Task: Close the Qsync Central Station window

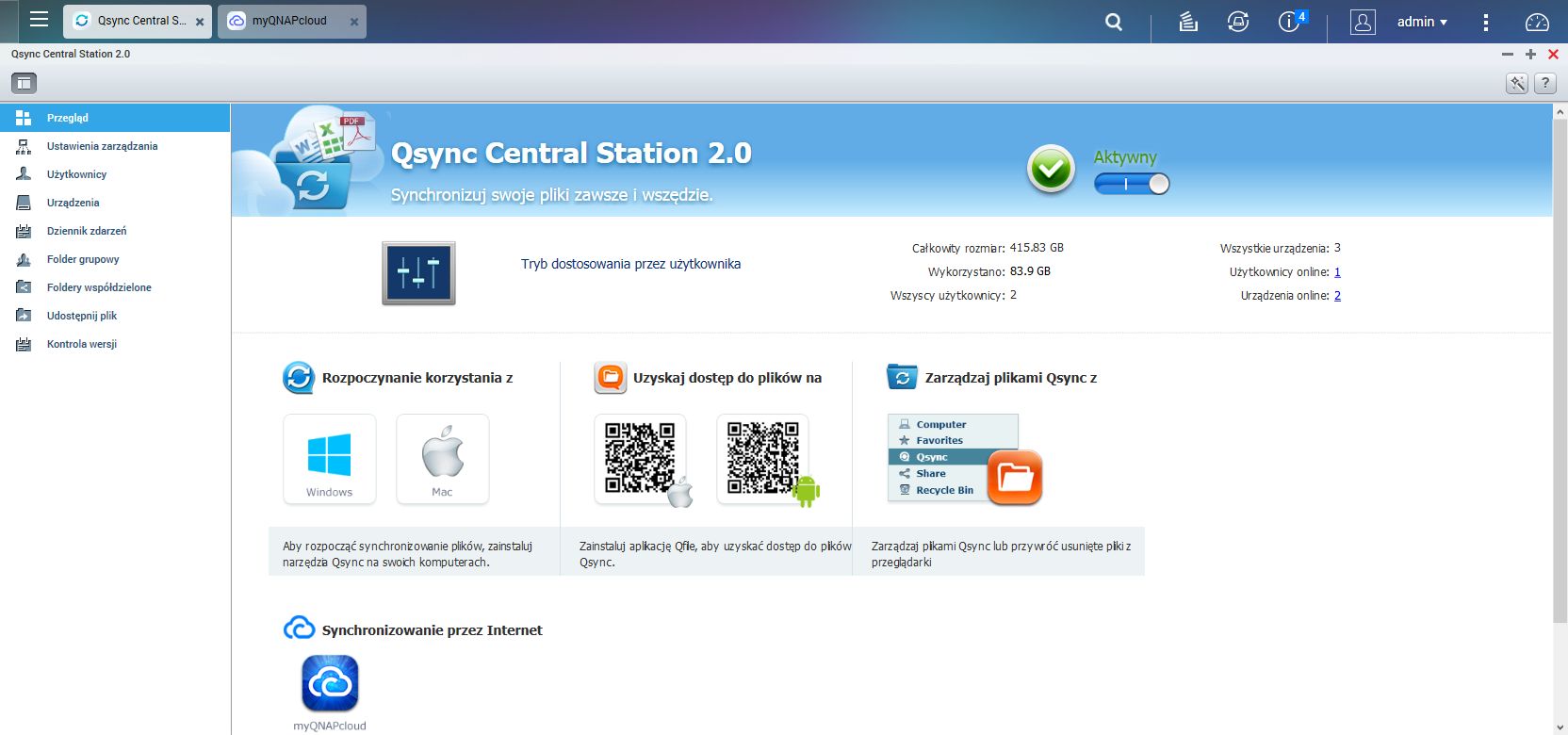Action: click(x=1553, y=55)
